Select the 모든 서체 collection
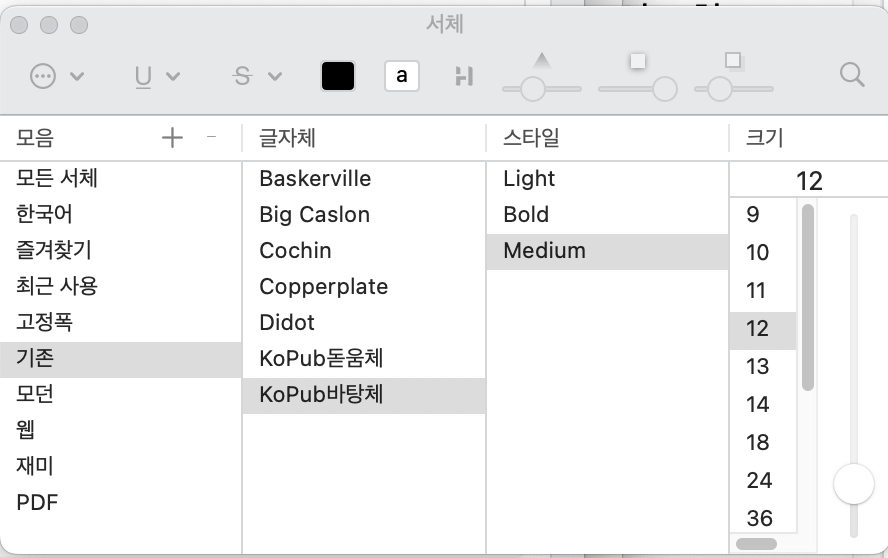888x558 pixels. 121,178
